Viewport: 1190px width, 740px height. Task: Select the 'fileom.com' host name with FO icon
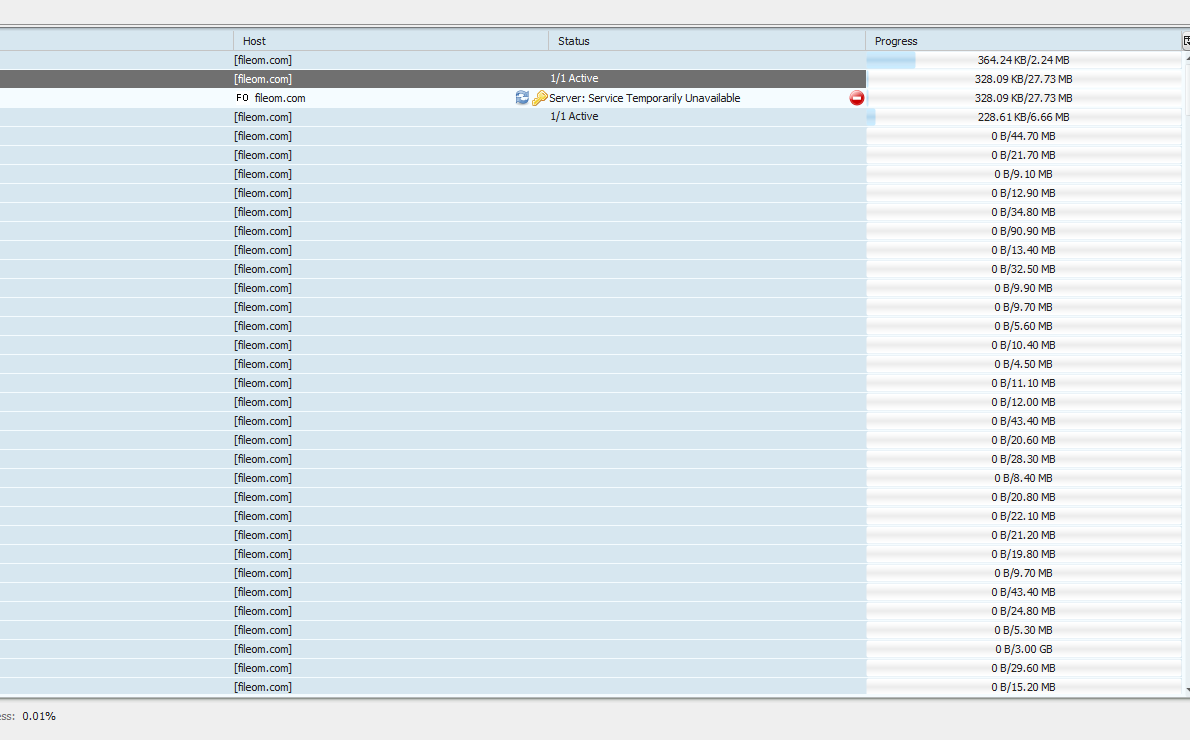click(x=280, y=98)
